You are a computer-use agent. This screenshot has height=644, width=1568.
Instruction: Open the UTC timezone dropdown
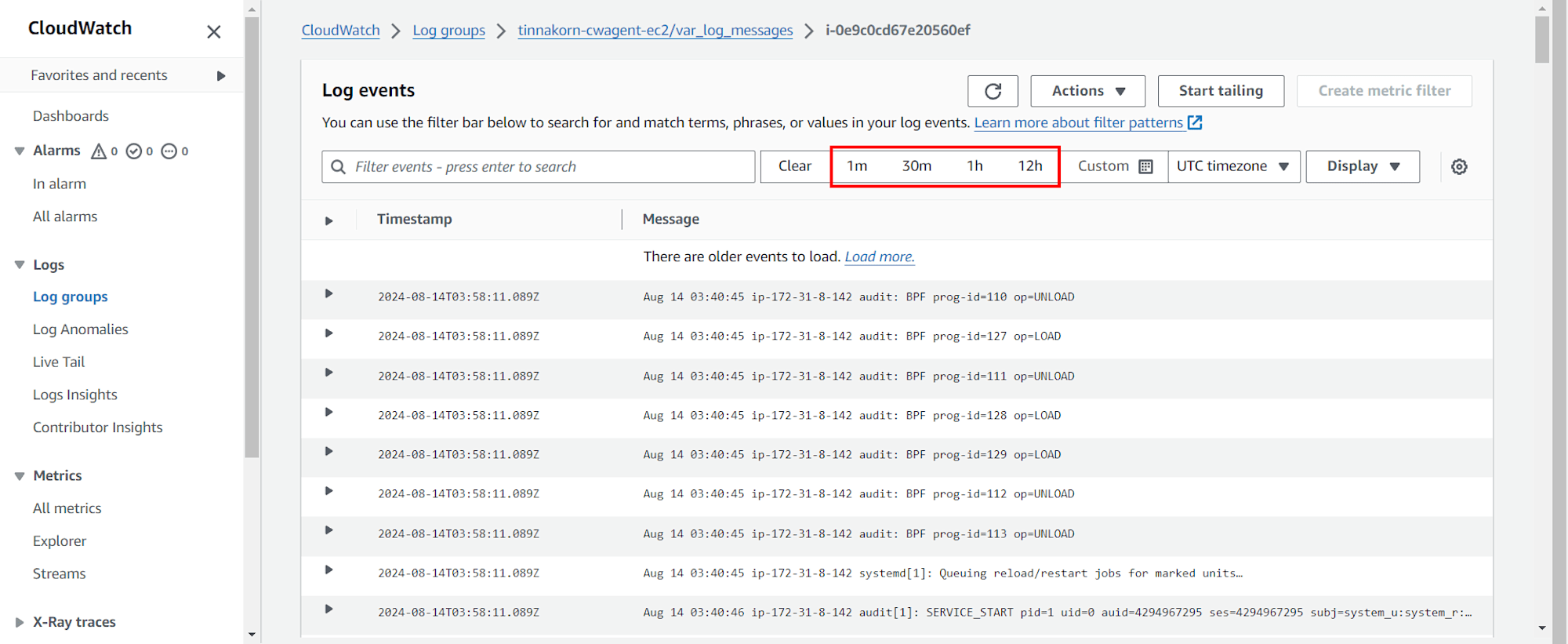tap(1234, 166)
